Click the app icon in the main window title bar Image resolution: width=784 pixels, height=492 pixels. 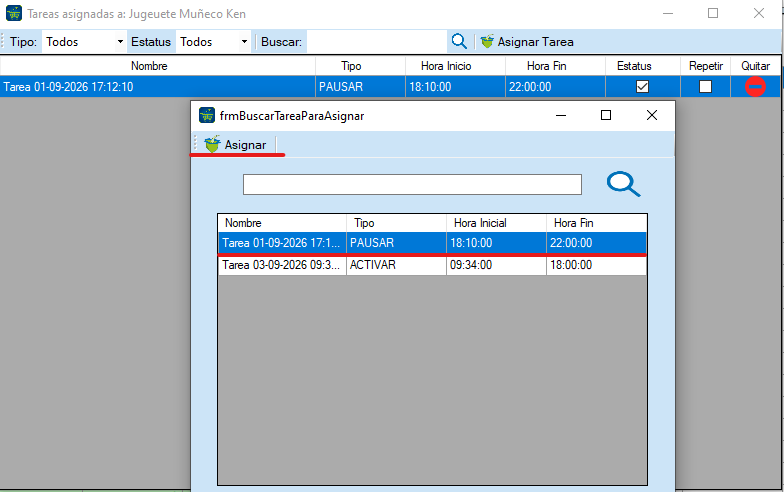point(14,14)
